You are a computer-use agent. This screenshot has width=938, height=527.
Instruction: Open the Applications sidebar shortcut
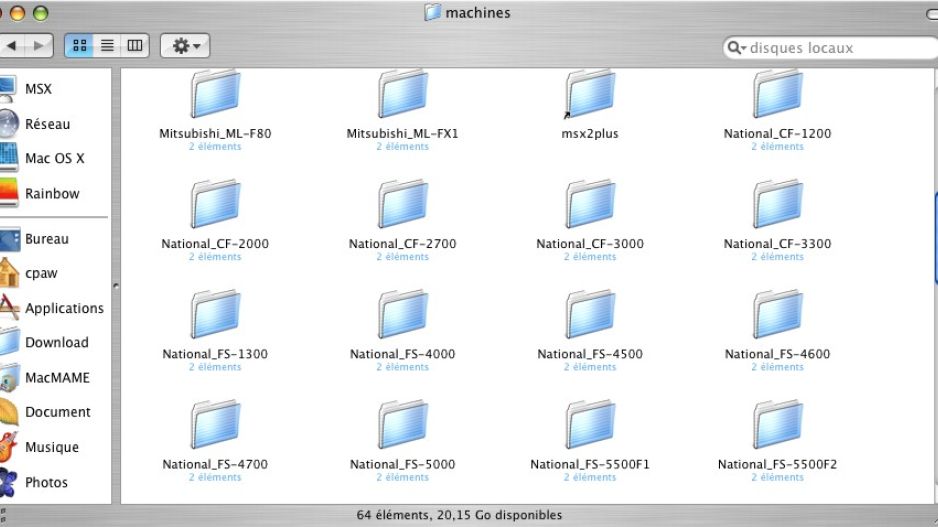(64, 308)
